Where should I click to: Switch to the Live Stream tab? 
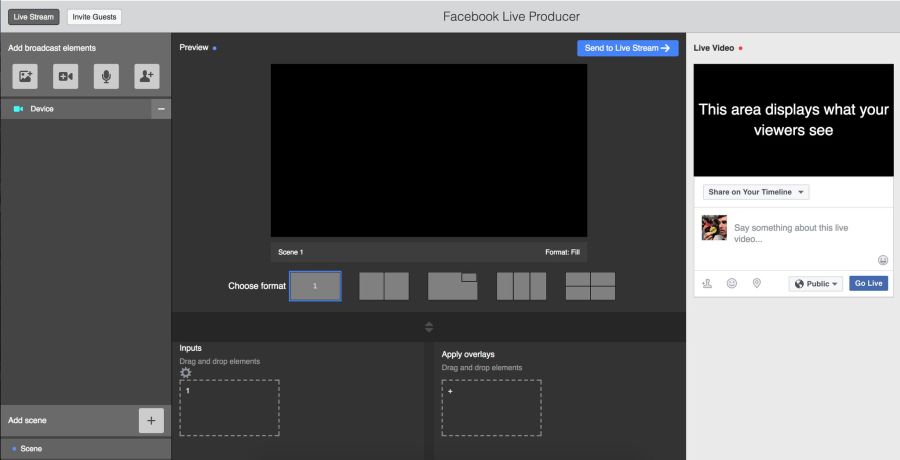[33, 17]
